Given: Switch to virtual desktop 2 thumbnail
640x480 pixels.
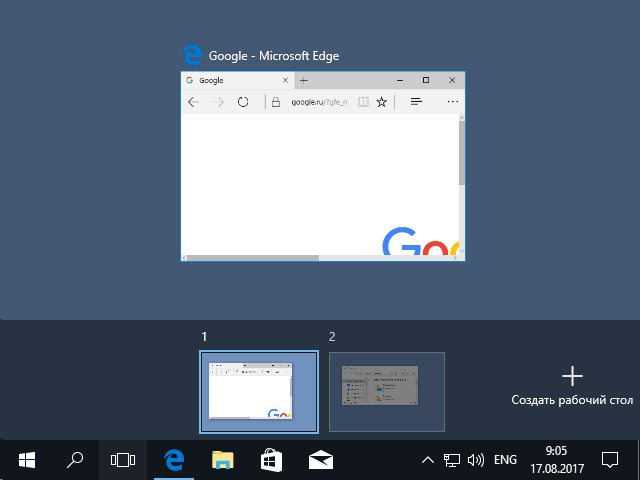Looking at the screenshot, I should (387, 392).
